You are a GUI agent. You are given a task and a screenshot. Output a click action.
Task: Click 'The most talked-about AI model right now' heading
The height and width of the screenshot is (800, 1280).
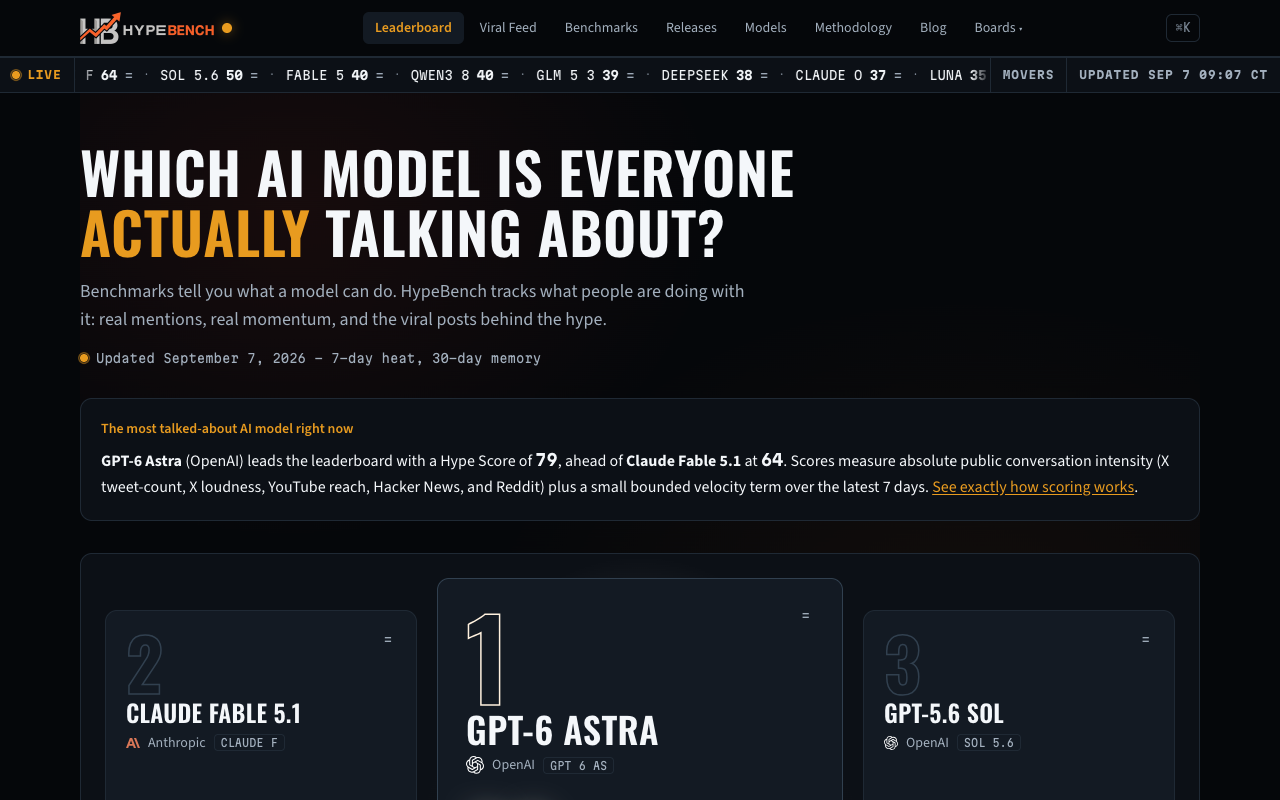227,428
